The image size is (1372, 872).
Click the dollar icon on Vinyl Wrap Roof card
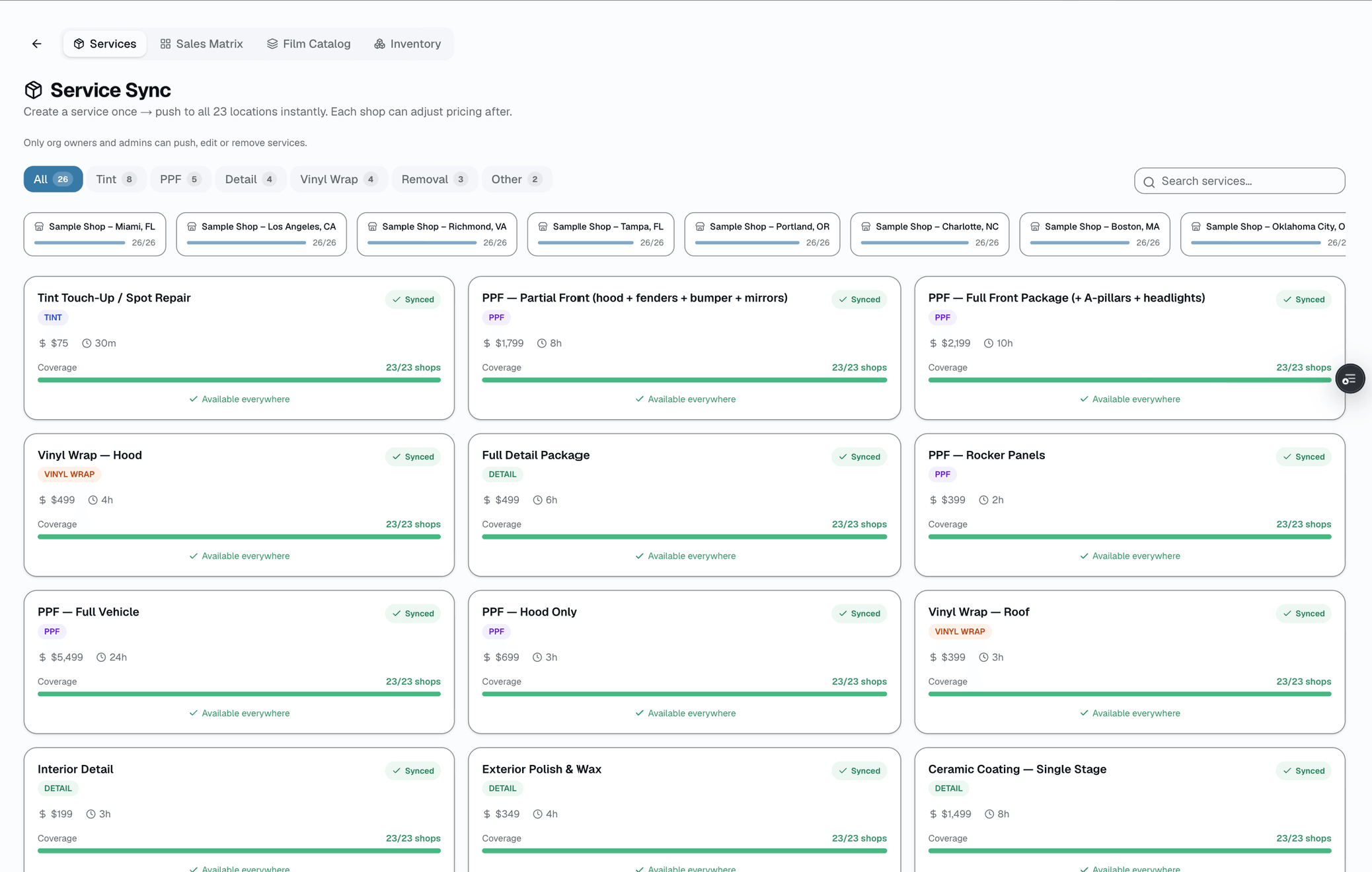(x=933, y=657)
